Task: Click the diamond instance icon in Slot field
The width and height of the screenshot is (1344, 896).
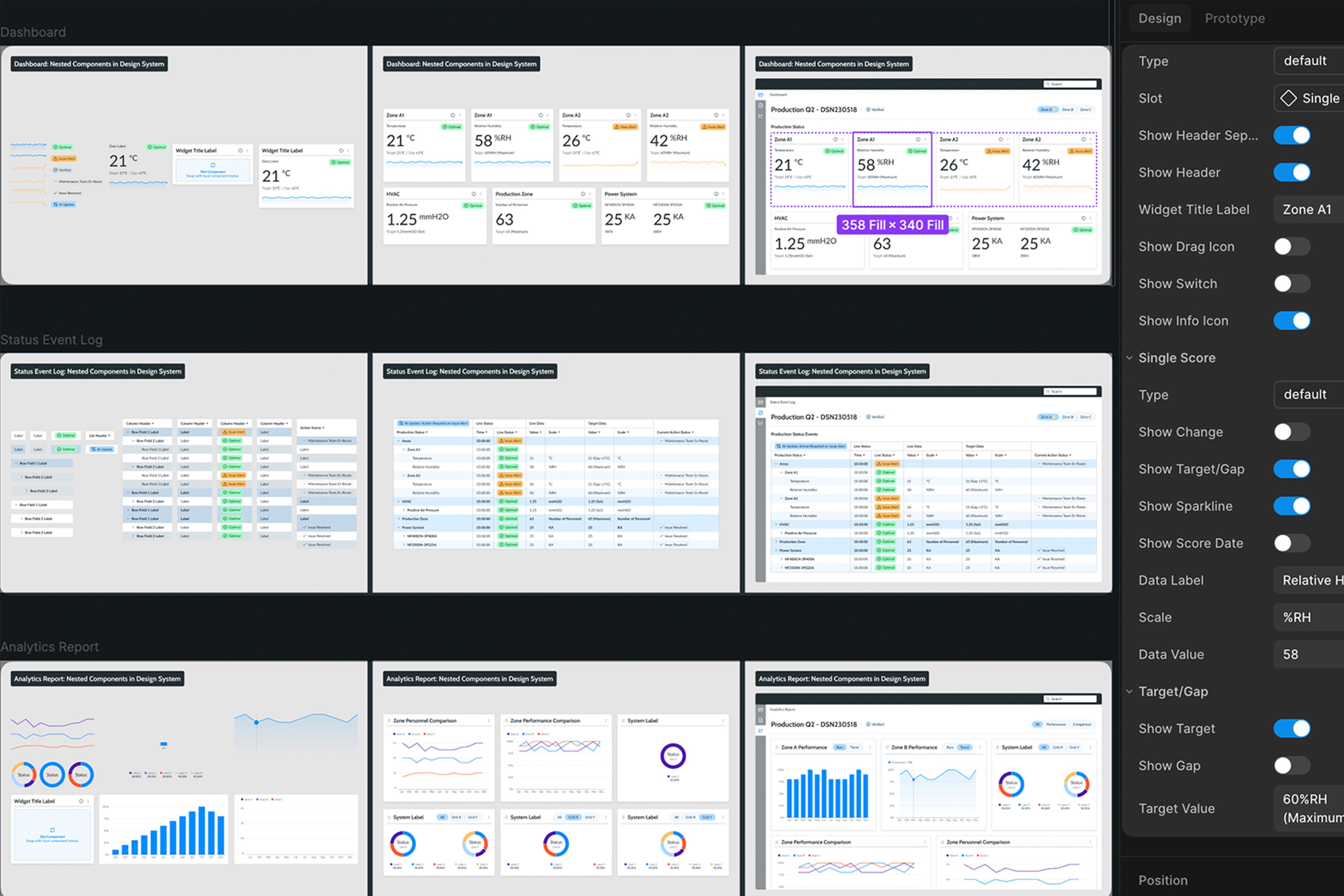Action: [x=1288, y=98]
